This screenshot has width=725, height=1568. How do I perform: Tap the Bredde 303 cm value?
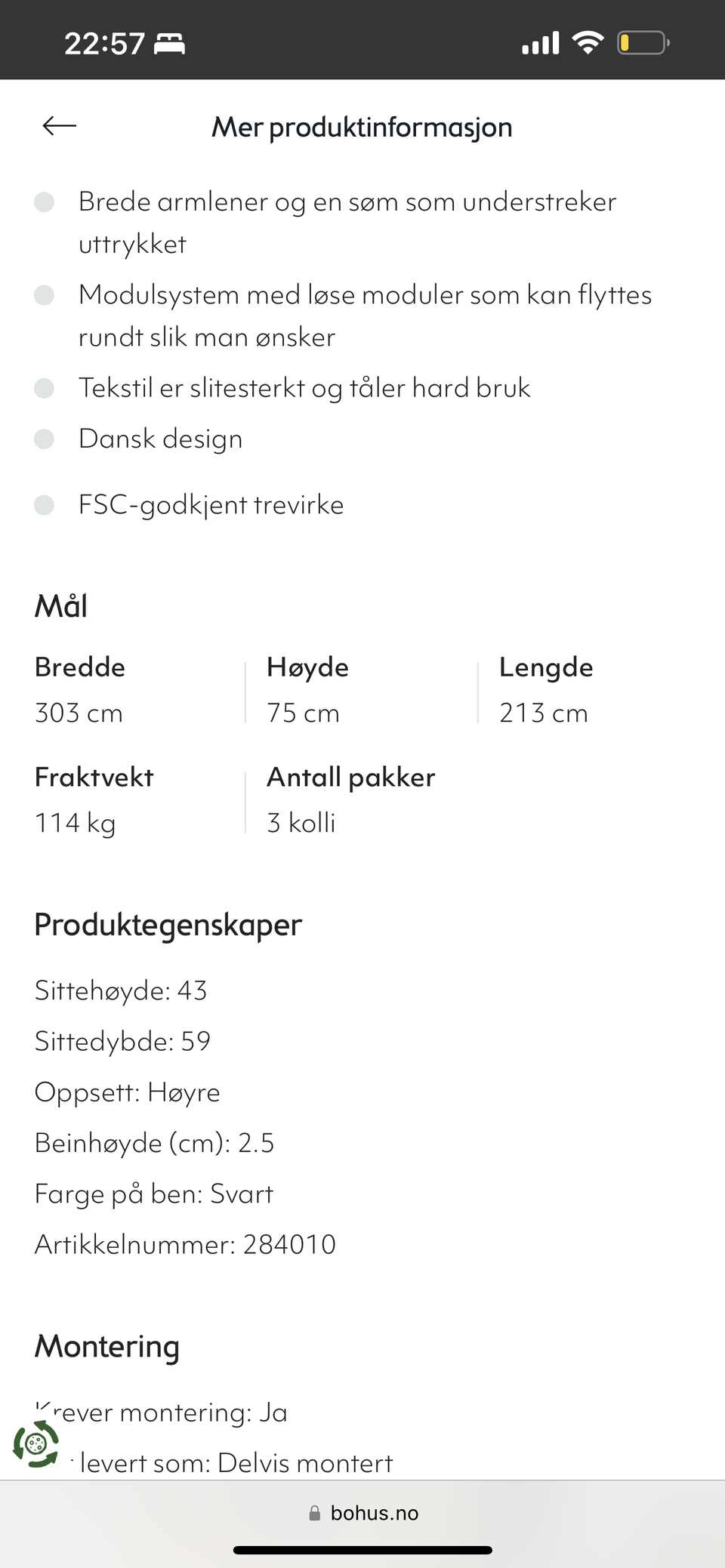(79, 713)
